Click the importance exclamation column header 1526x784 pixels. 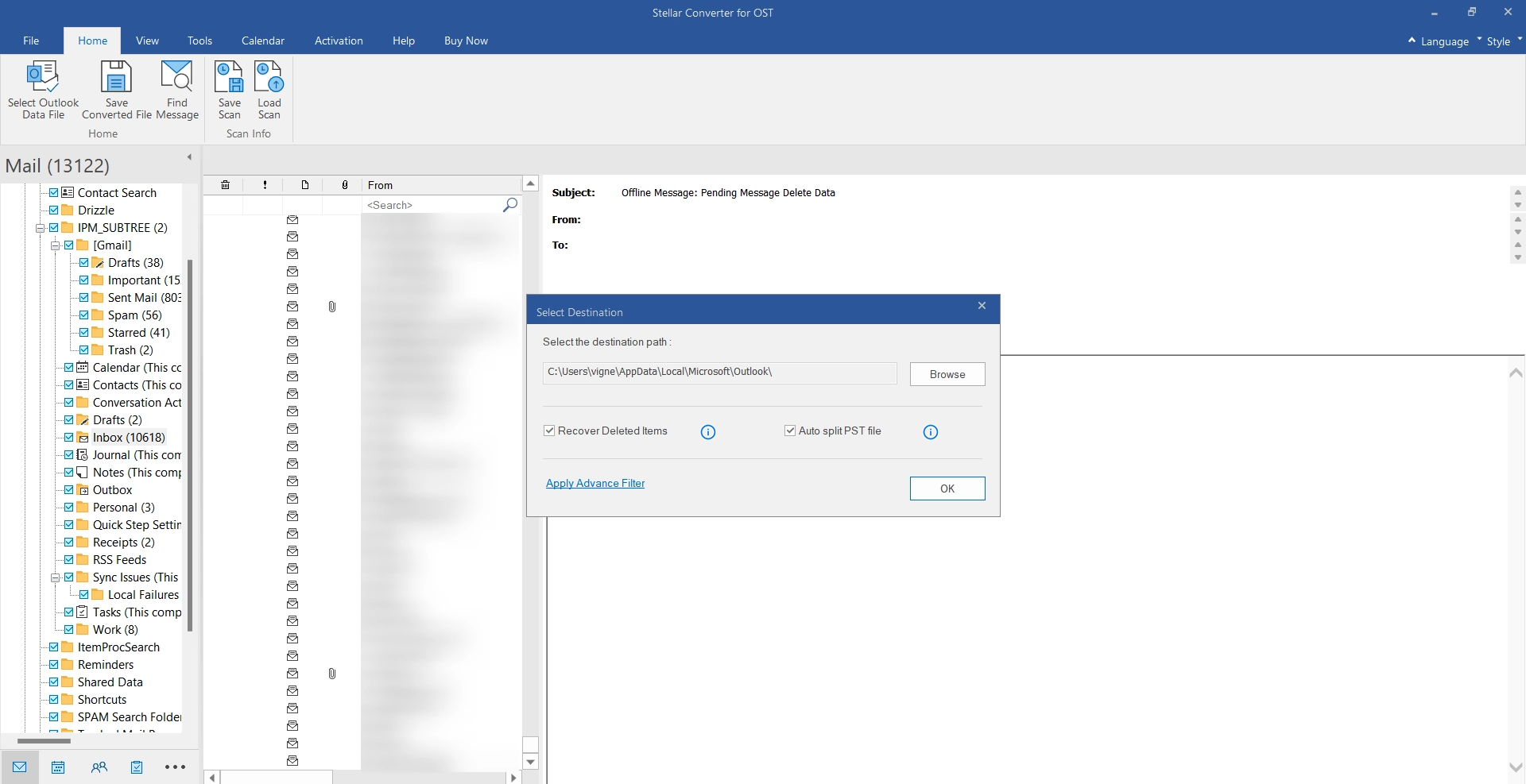click(x=265, y=185)
